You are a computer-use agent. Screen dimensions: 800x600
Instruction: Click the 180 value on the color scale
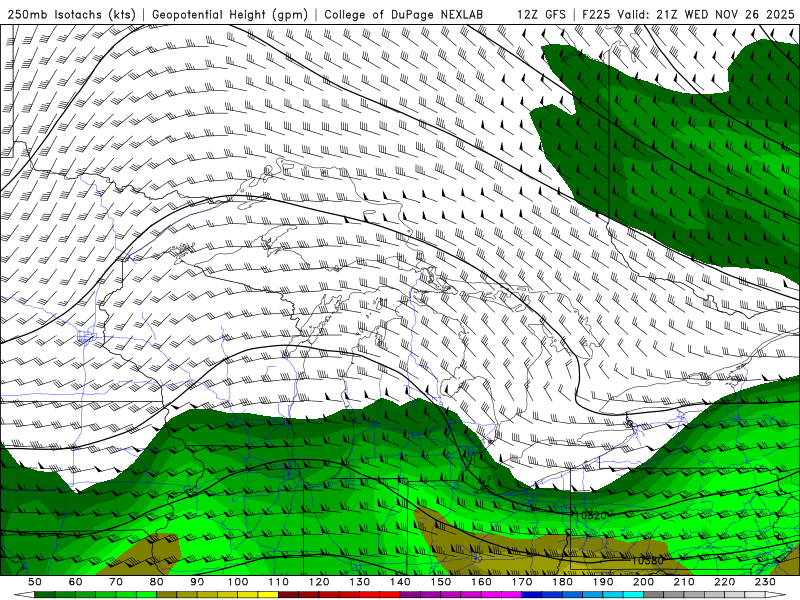[x=563, y=582]
